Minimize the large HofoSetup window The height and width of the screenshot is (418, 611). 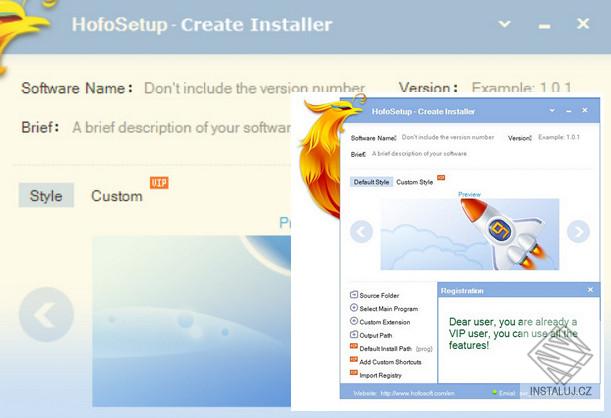click(544, 26)
